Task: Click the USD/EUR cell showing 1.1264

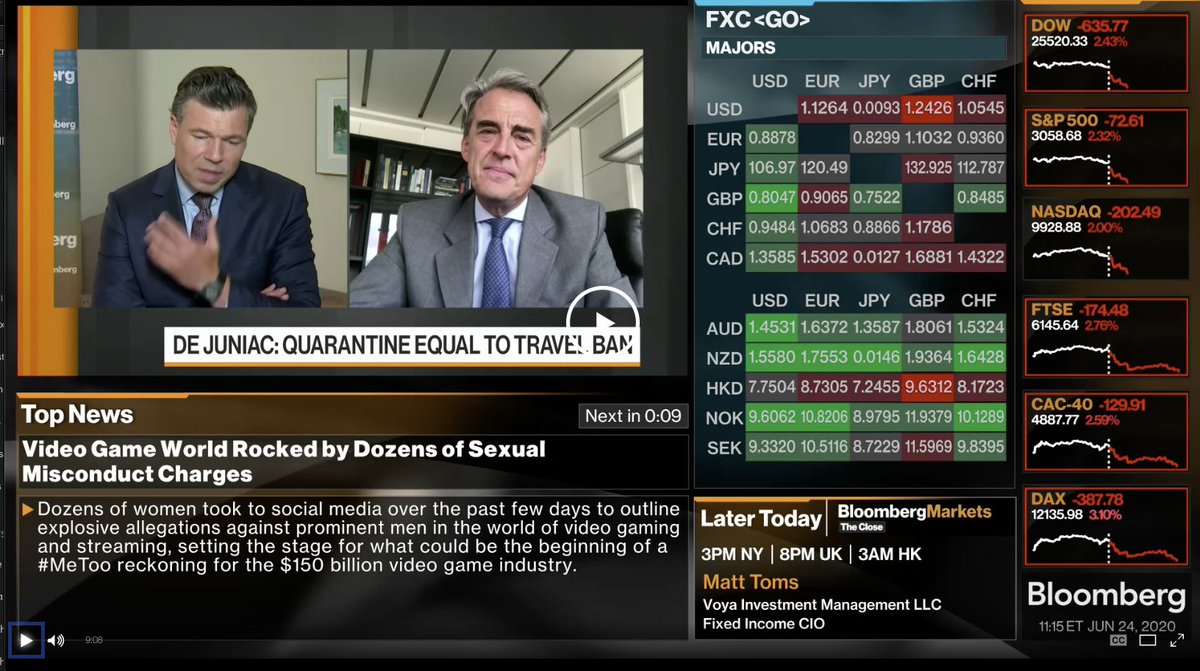Action: tap(824, 109)
